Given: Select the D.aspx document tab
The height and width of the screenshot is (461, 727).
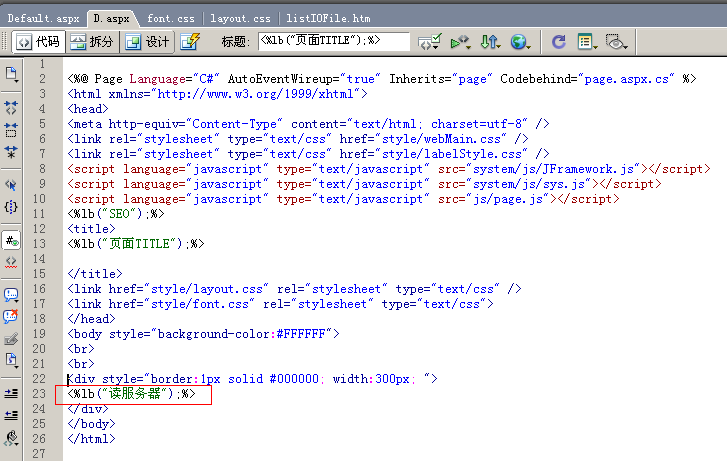Looking at the screenshot, I should (x=111, y=19).
